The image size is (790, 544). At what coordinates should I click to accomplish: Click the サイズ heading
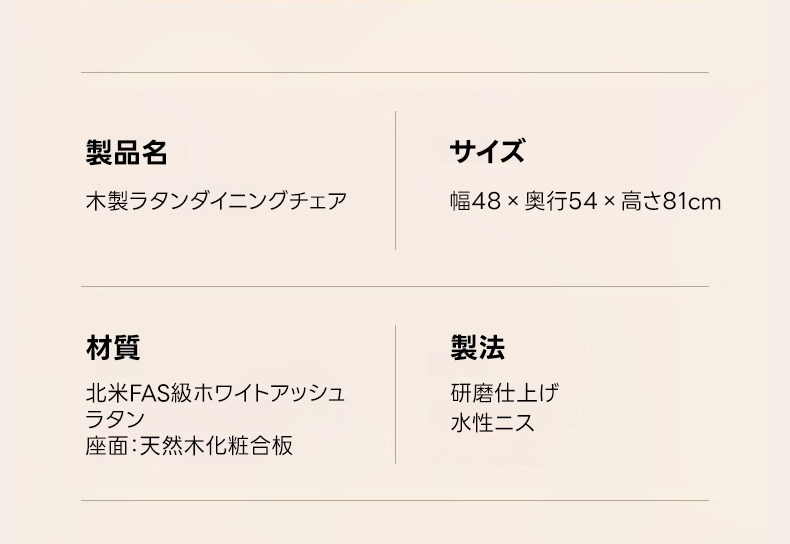(x=487, y=153)
